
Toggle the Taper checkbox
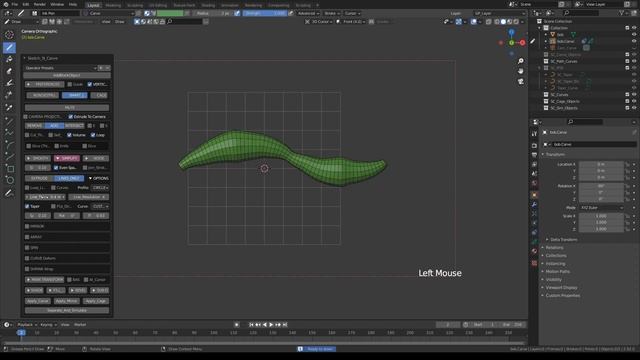(27, 207)
